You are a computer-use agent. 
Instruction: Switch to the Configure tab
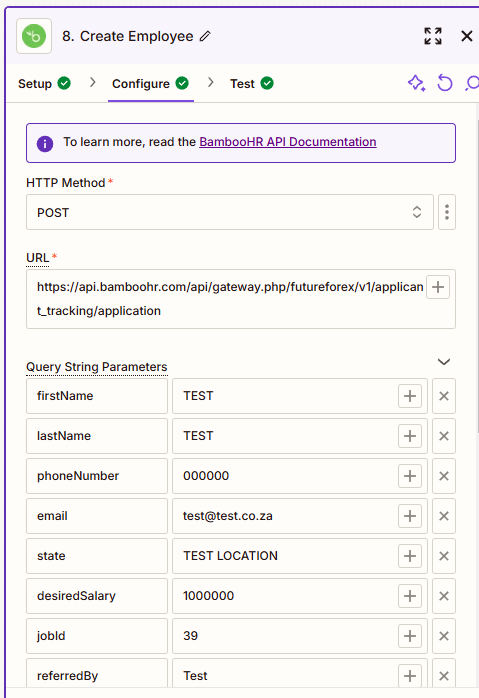coord(150,84)
